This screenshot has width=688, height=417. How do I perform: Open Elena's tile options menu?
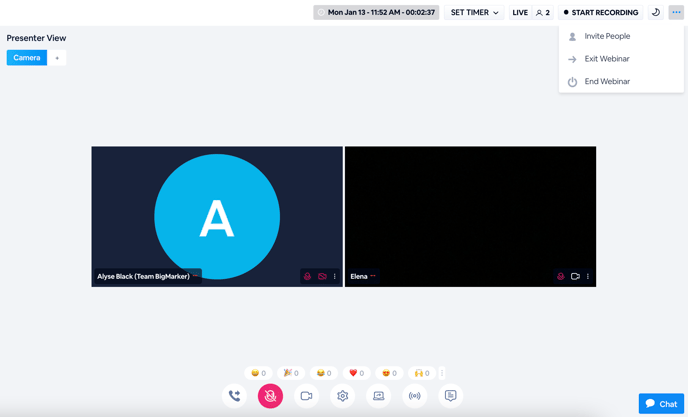click(588, 276)
